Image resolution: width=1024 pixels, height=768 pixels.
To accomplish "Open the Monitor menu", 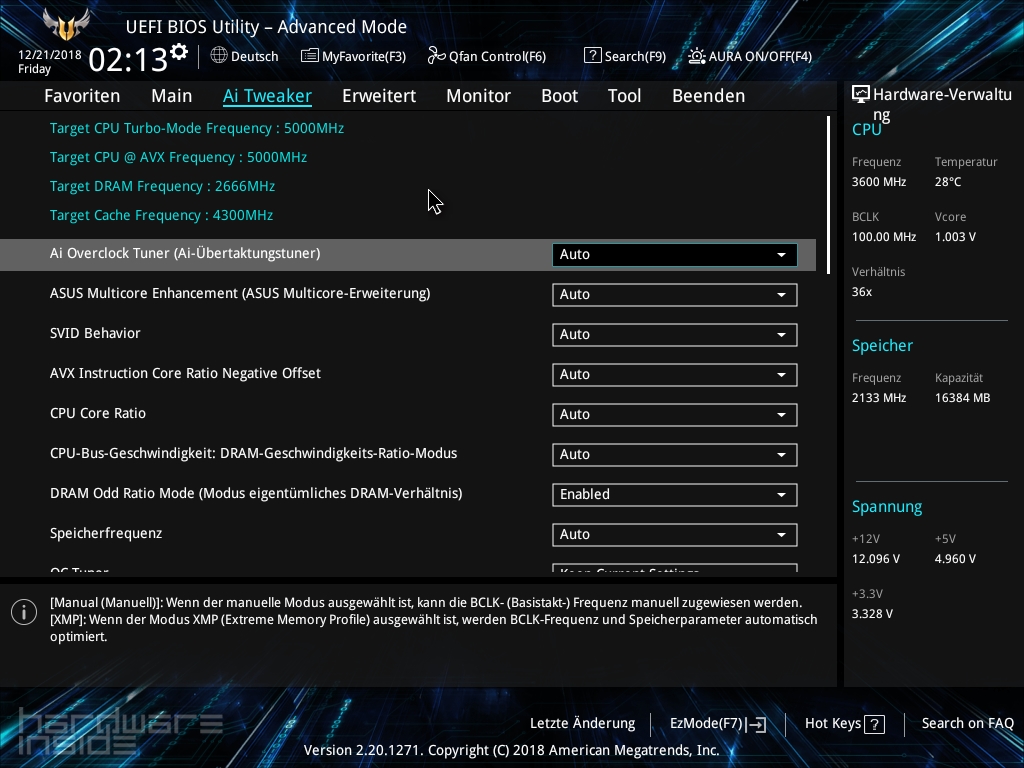I will point(478,96).
